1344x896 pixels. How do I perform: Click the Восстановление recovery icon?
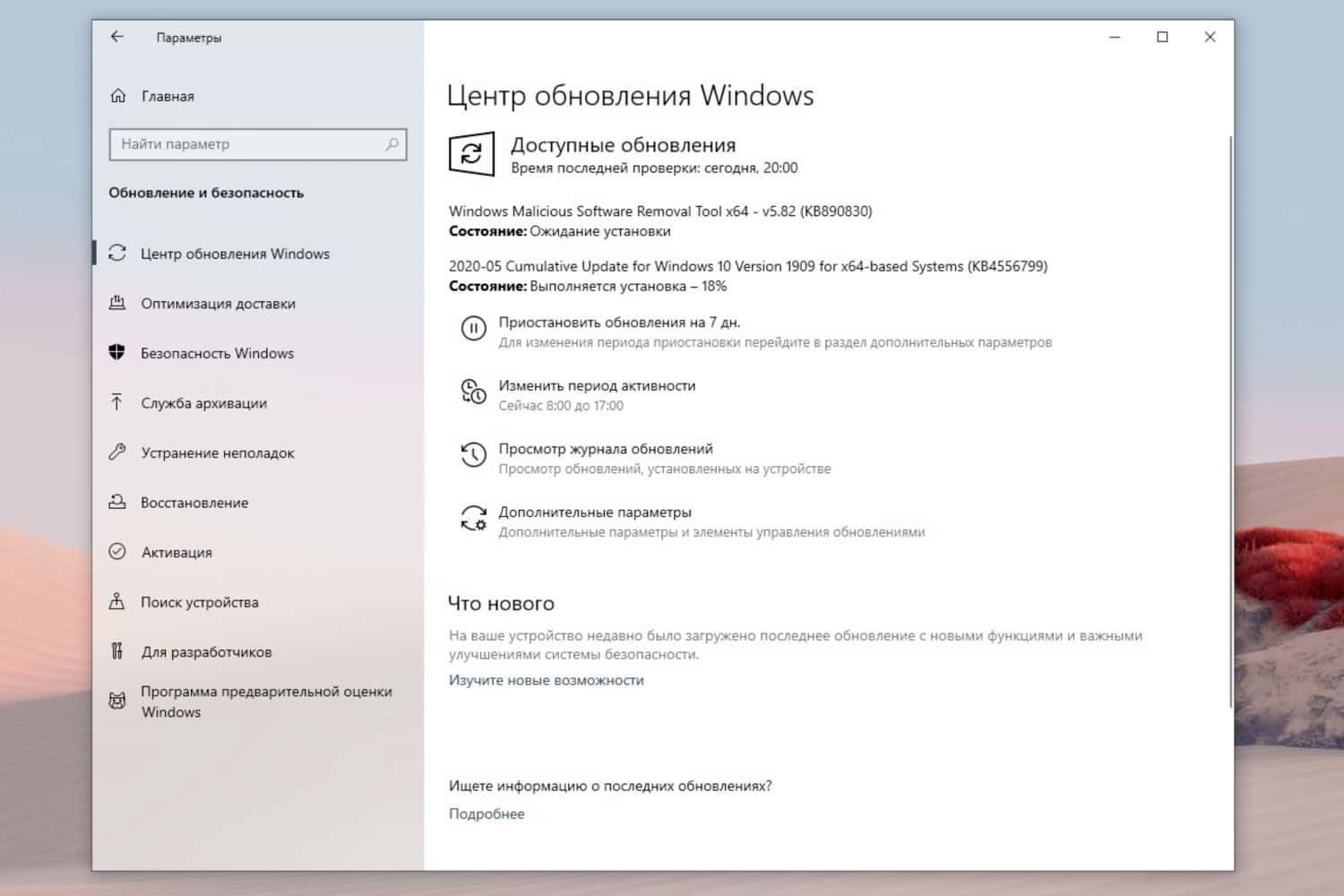117,502
